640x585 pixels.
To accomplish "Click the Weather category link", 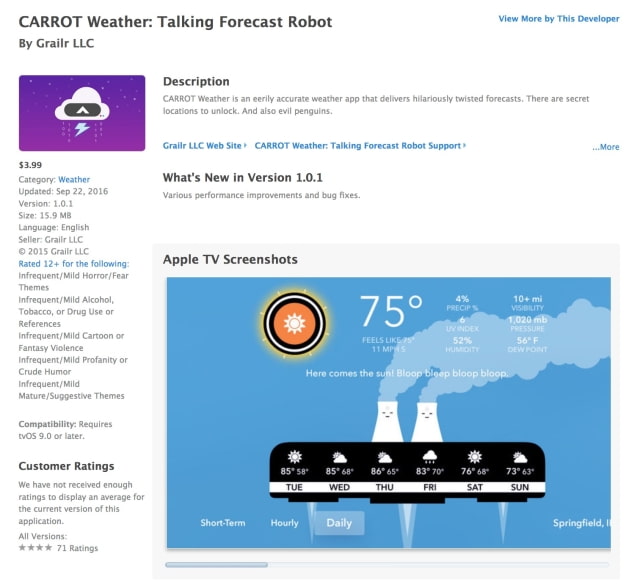I will [74, 180].
